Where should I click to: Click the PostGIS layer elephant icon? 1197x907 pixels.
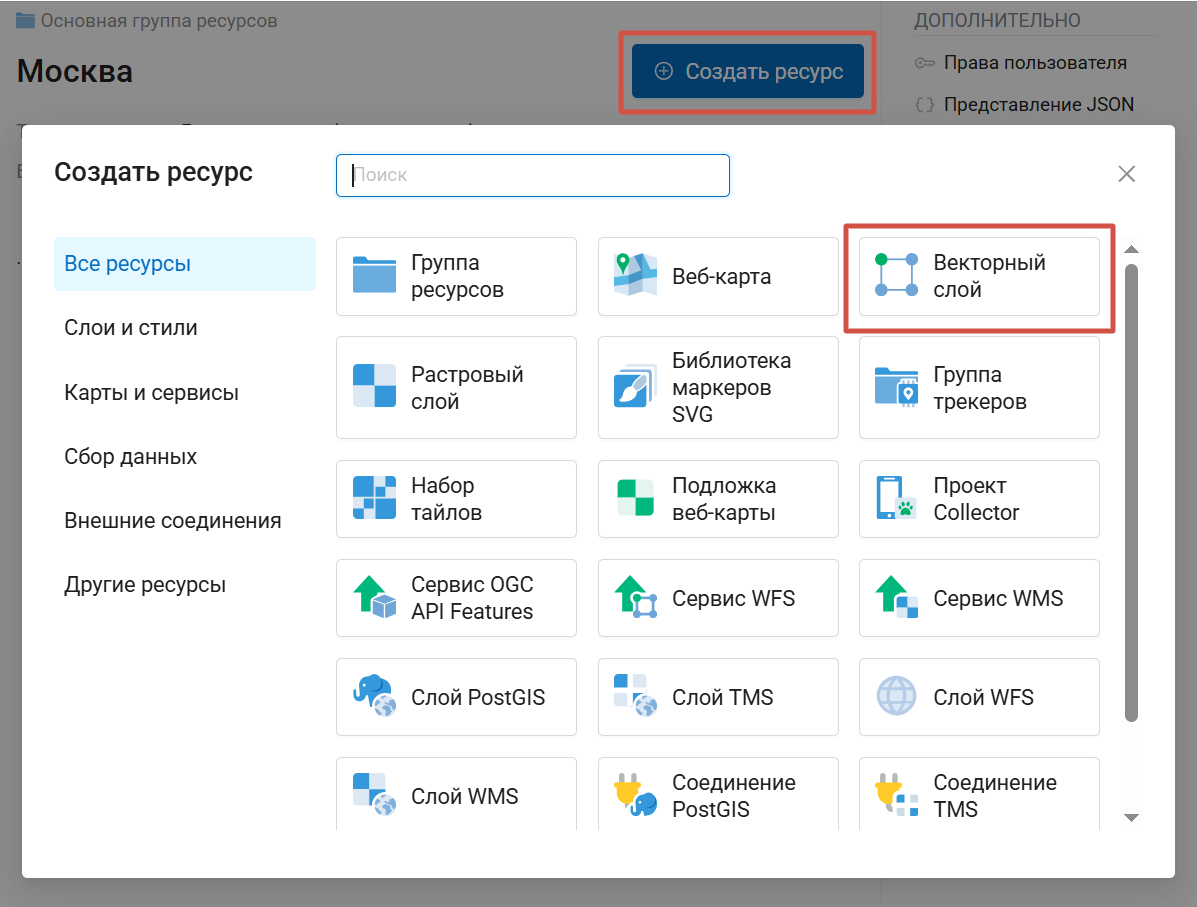click(x=374, y=697)
